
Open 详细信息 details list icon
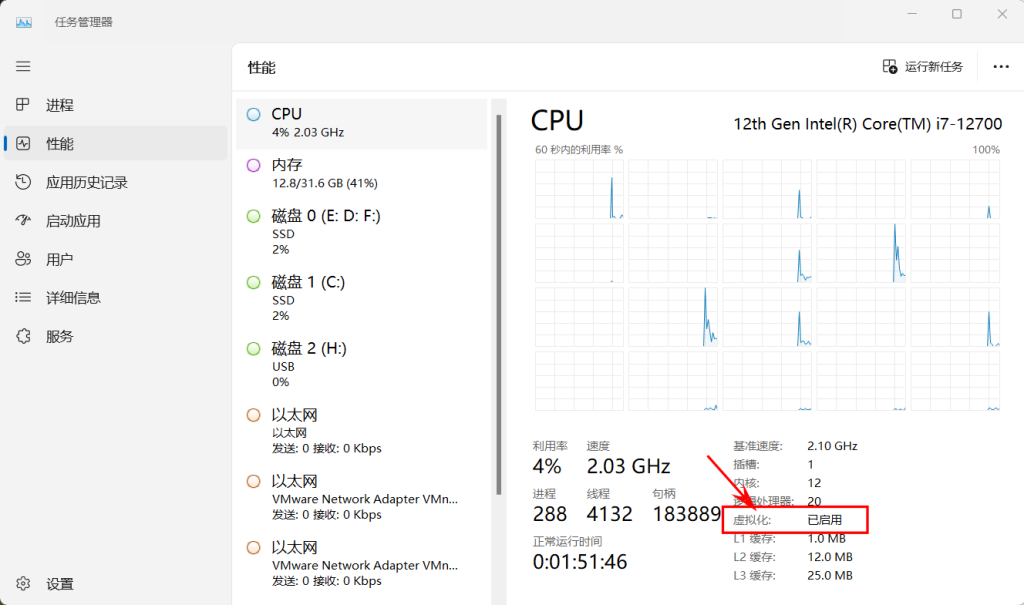pos(23,298)
